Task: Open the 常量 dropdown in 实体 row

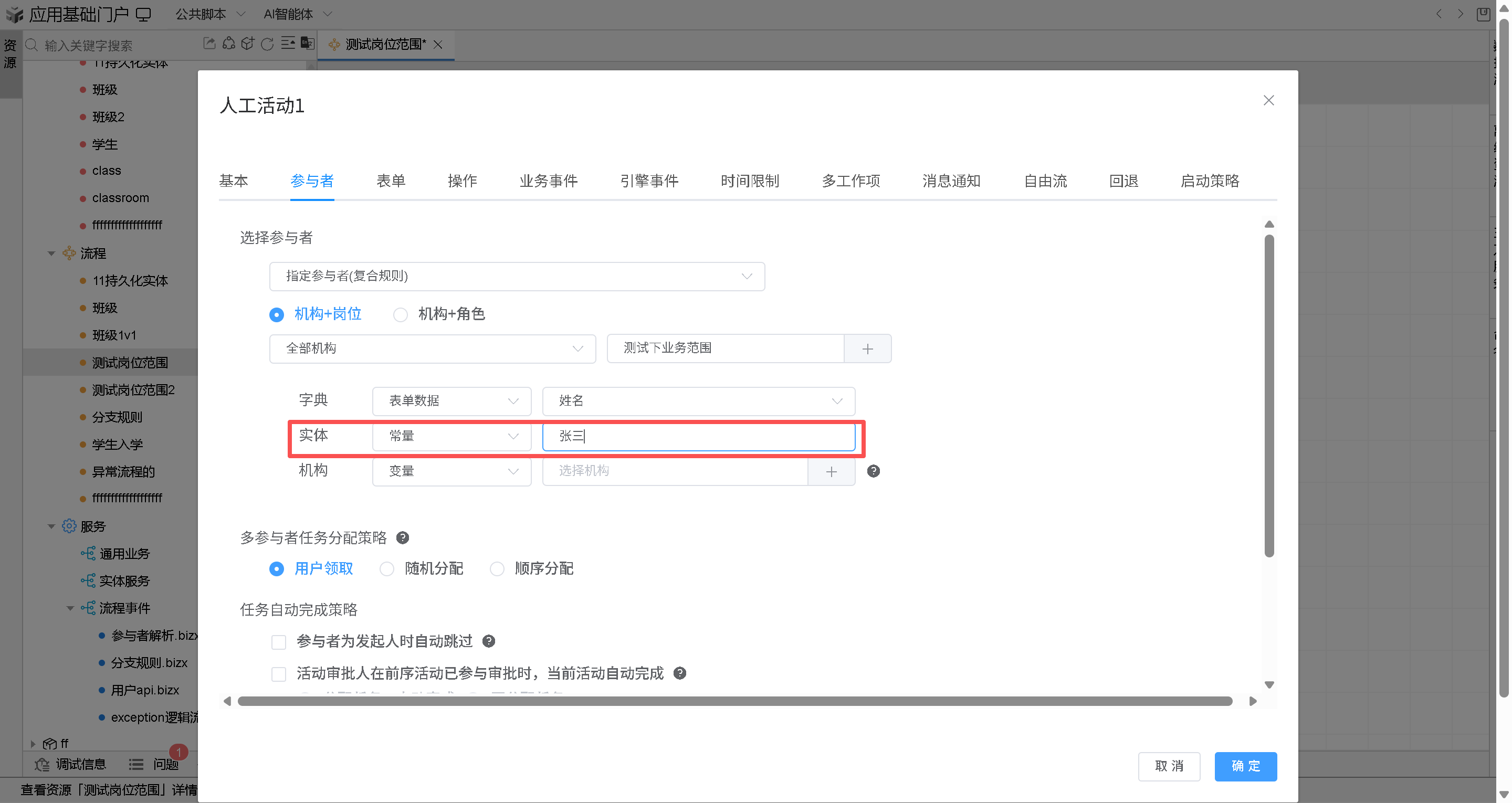Action: [451, 436]
